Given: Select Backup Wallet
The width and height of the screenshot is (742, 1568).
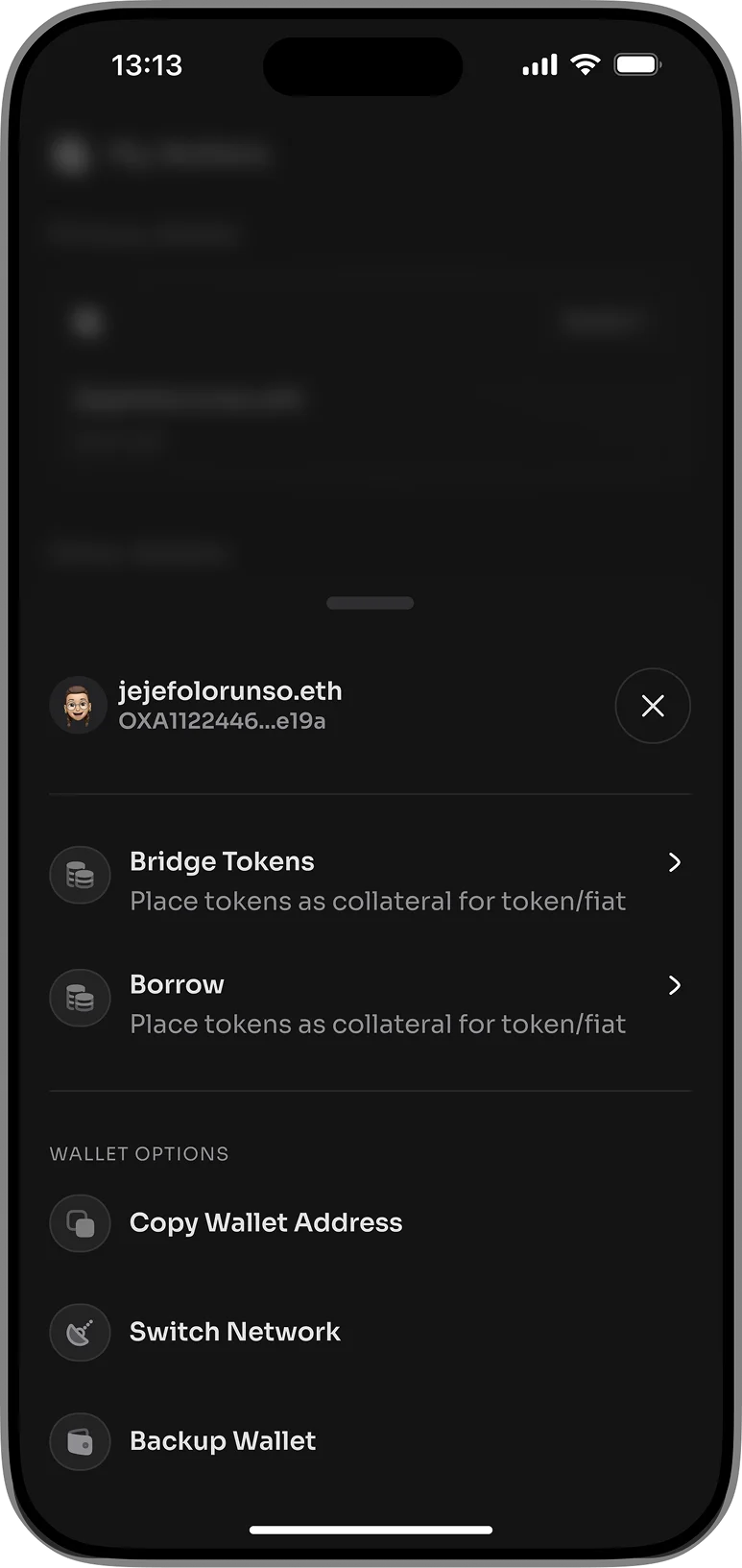Looking at the screenshot, I should coord(370,1441).
